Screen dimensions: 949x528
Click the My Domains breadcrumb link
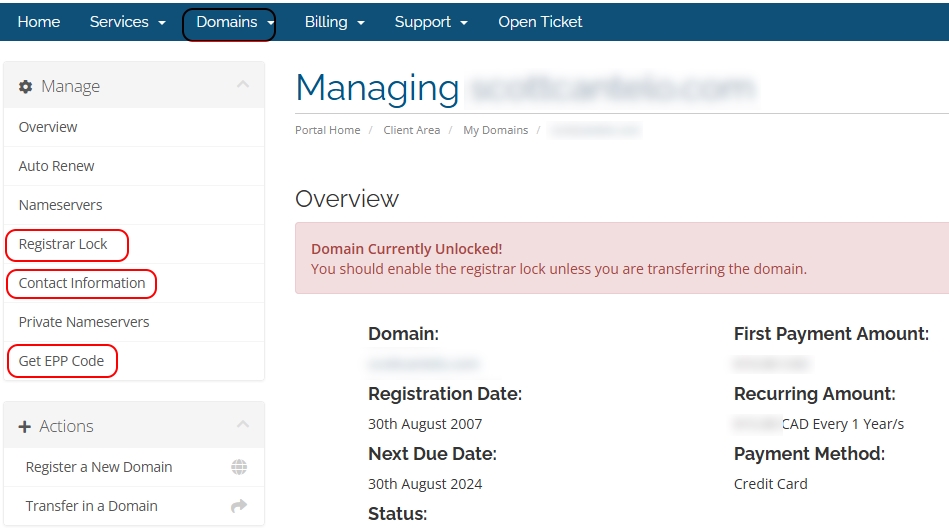tap(495, 130)
